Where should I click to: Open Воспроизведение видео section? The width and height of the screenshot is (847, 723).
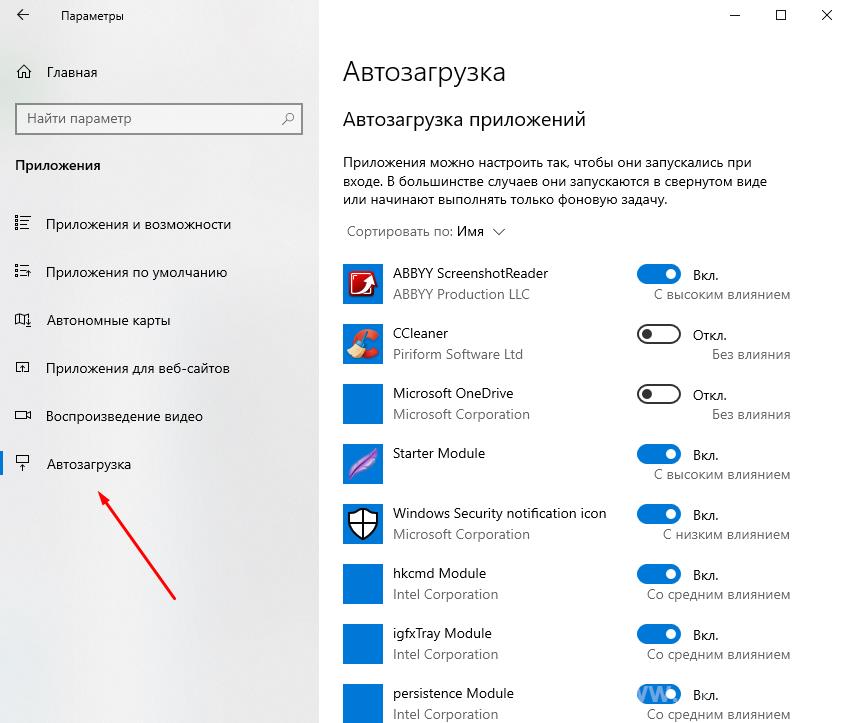point(124,417)
